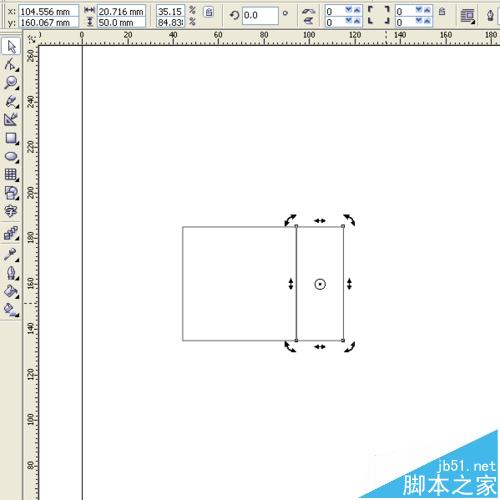Select the Pick tool arrow
This screenshot has height=500, width=500.
[11, 46]
